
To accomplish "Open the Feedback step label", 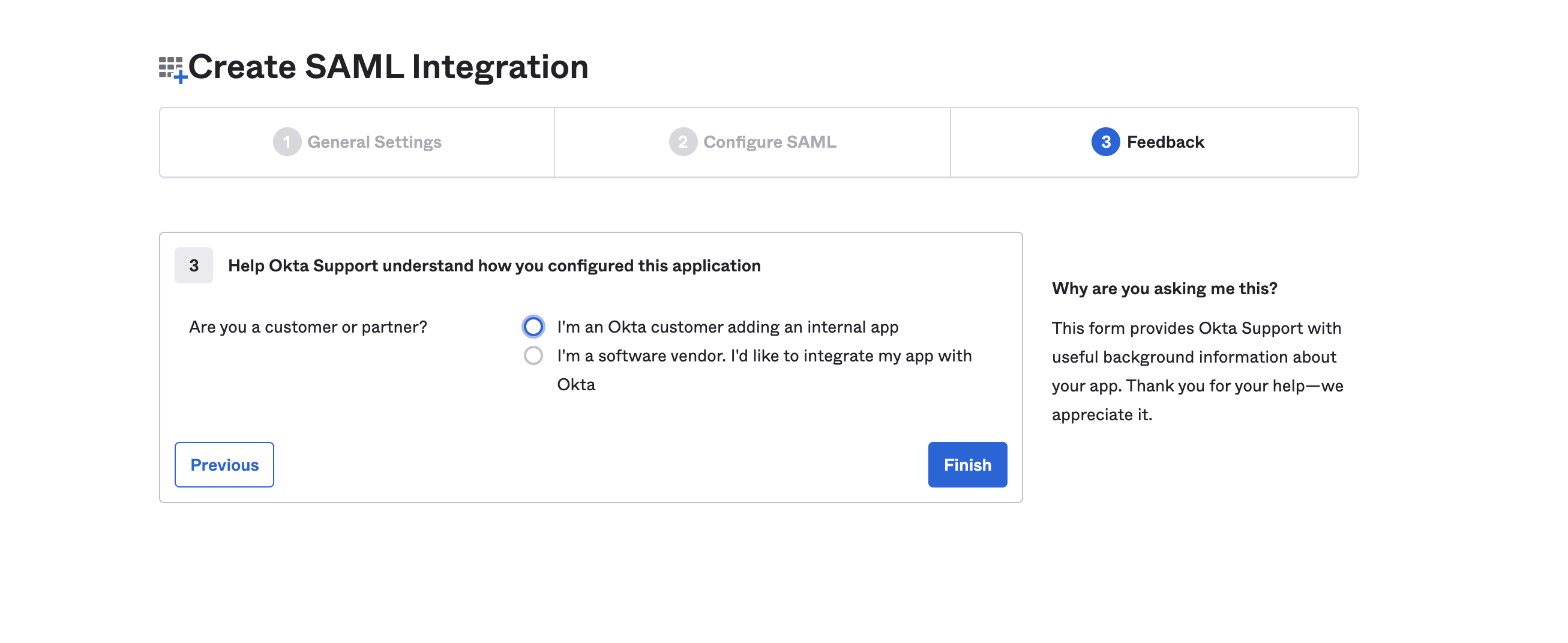I will [x=1165, y=142].
